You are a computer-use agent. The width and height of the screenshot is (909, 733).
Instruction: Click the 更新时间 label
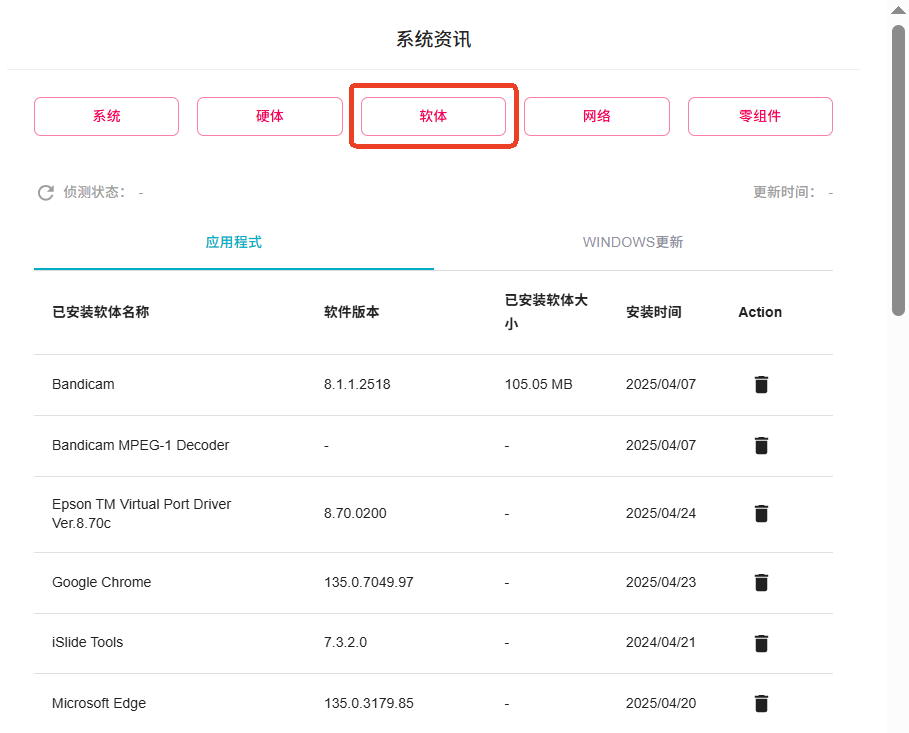click(x=784, y=192)
